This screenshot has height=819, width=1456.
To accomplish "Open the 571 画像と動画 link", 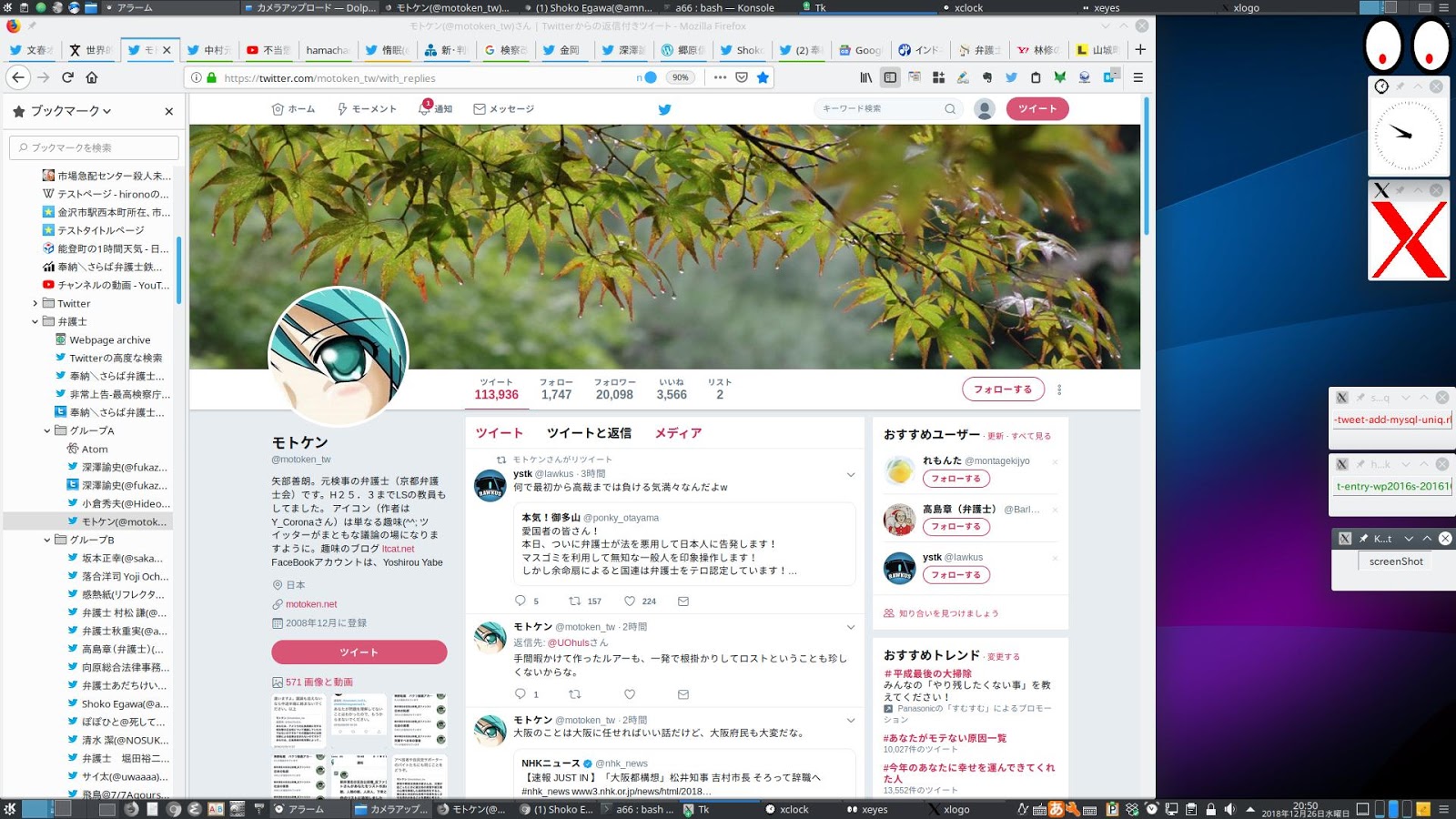I will coord(319,682).
